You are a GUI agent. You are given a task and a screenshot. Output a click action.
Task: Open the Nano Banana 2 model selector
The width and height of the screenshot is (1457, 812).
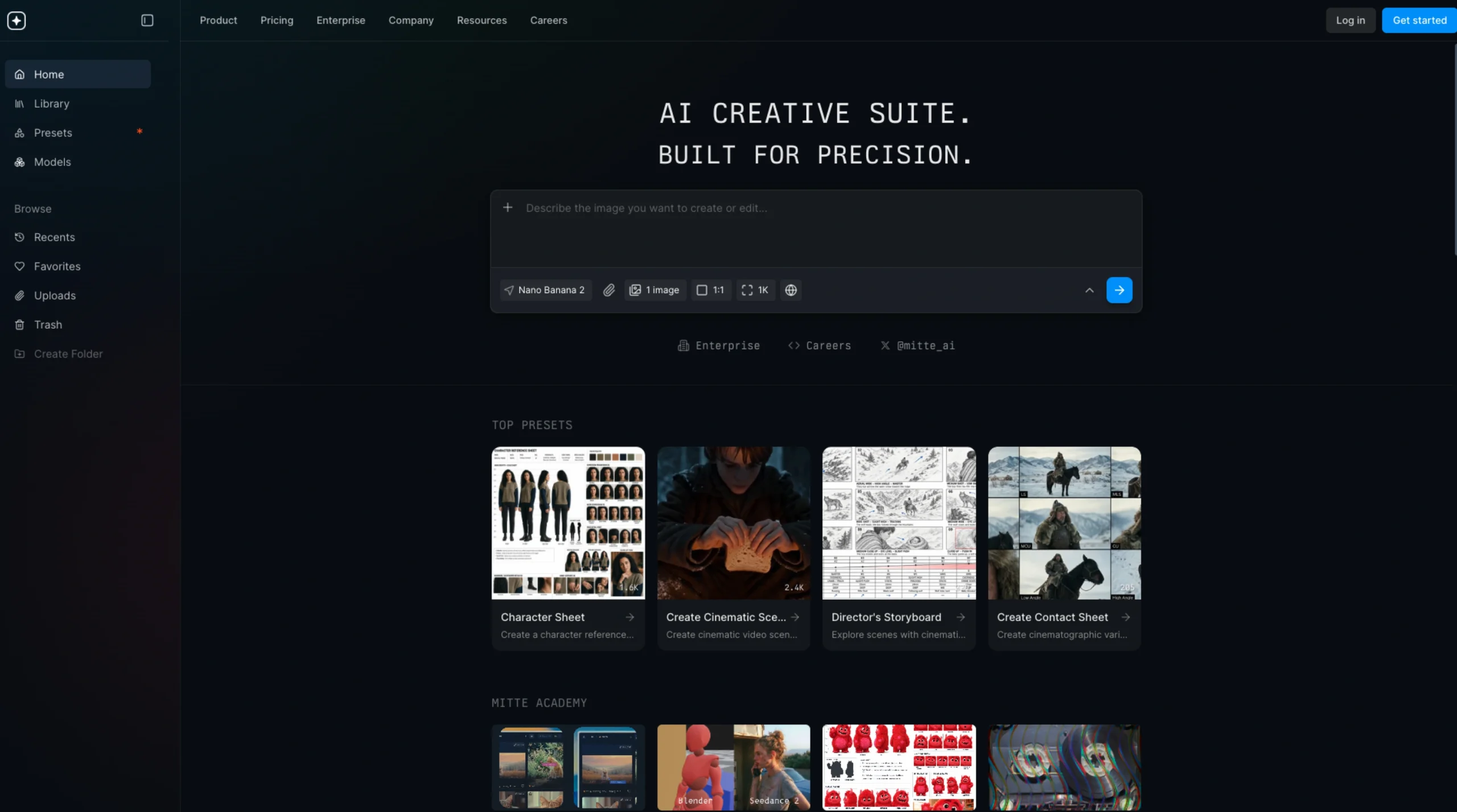coord(545,290)
